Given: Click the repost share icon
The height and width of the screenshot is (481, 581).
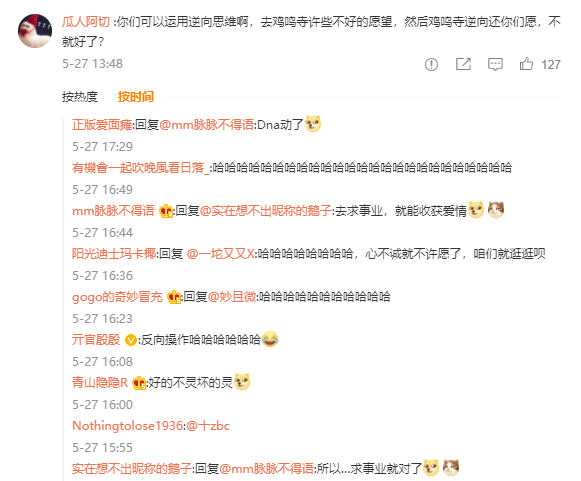Looking at the screenshot, I should tap(463, 64).
